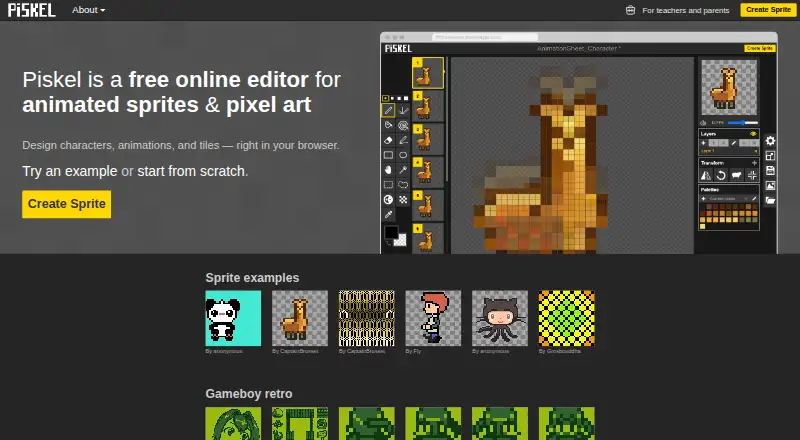Choose the largest pen size option
The height and width of the screenshot is (440, 800).
[406, 98]
